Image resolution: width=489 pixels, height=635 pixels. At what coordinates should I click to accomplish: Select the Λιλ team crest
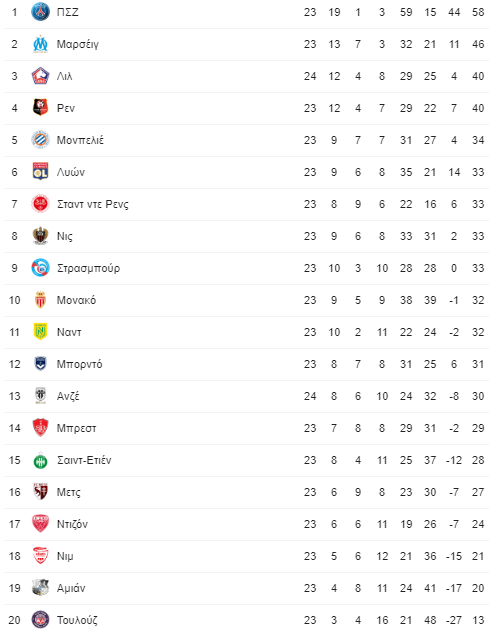coord(41,76)
